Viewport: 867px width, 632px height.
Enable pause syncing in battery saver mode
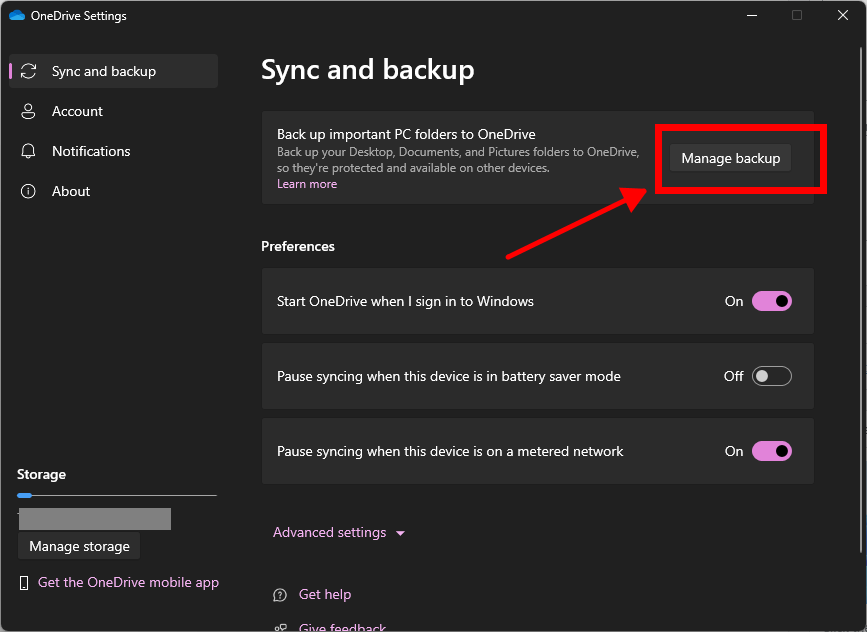coord(771,376)
